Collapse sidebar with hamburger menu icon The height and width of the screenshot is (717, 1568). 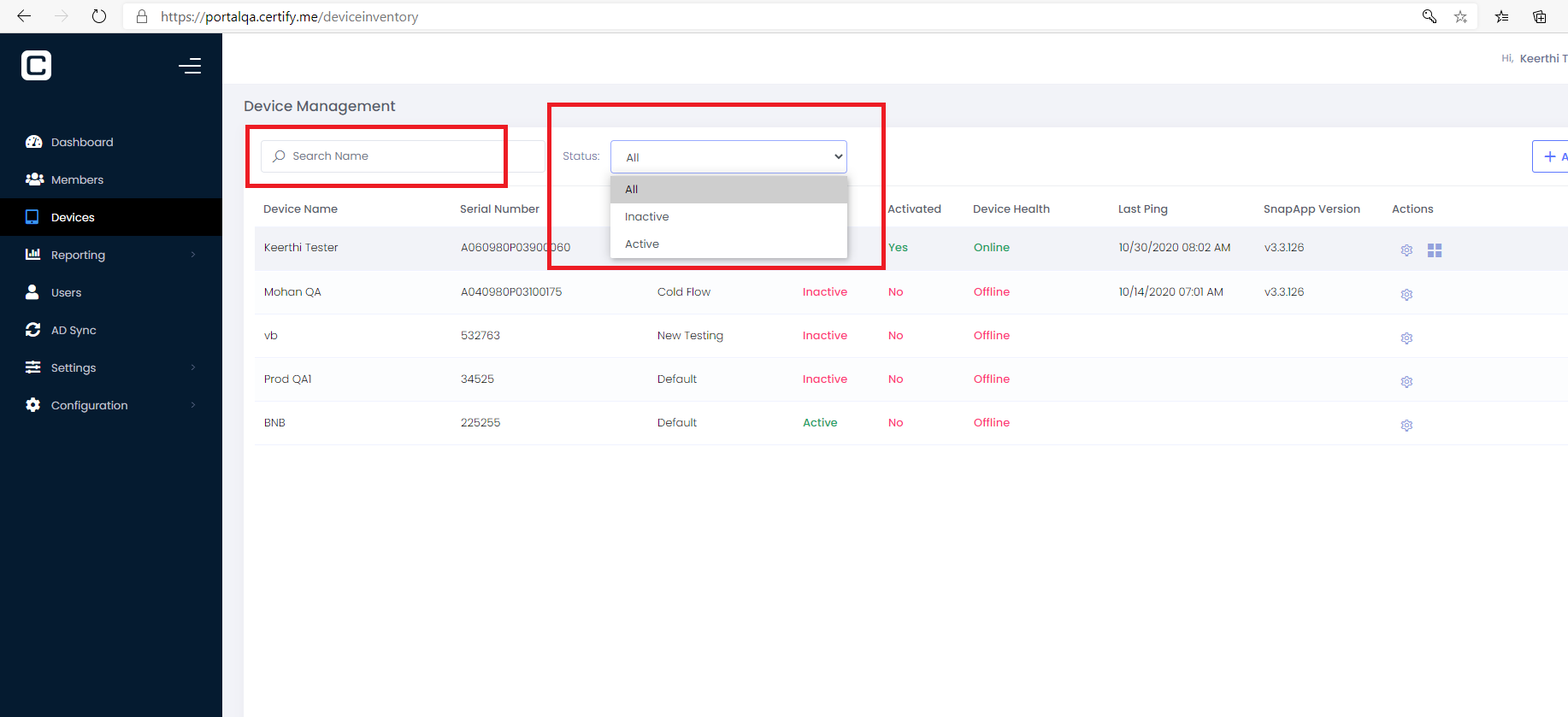190,66
